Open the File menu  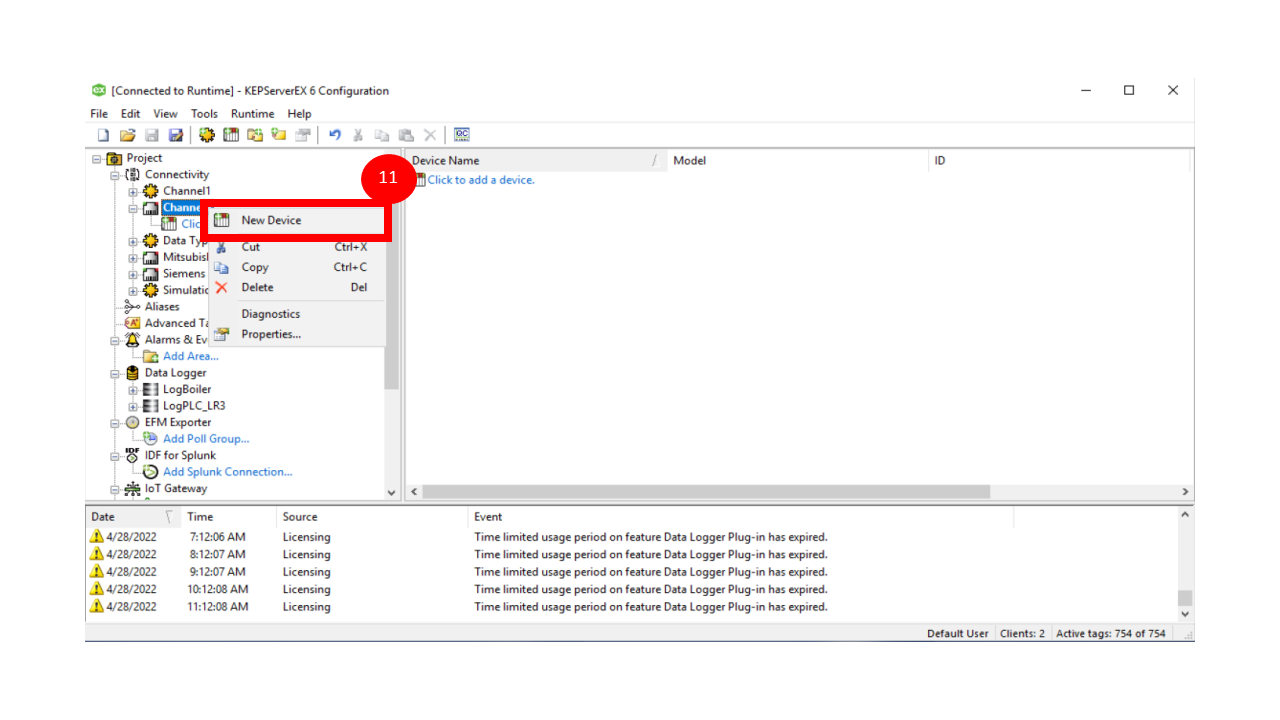pos(99,114)
